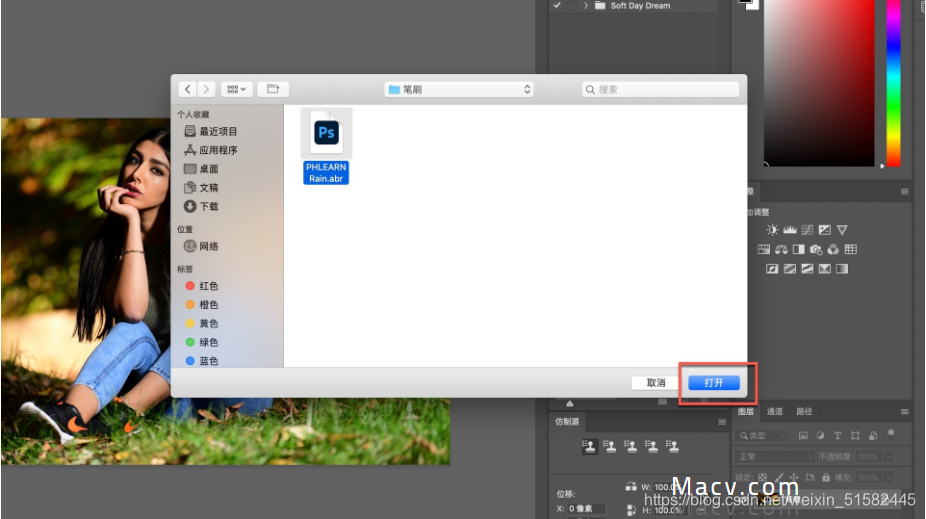Add a Photo Filter adjustment
Image resolution: width=926 pixels, height=519 pixels.
816,249
